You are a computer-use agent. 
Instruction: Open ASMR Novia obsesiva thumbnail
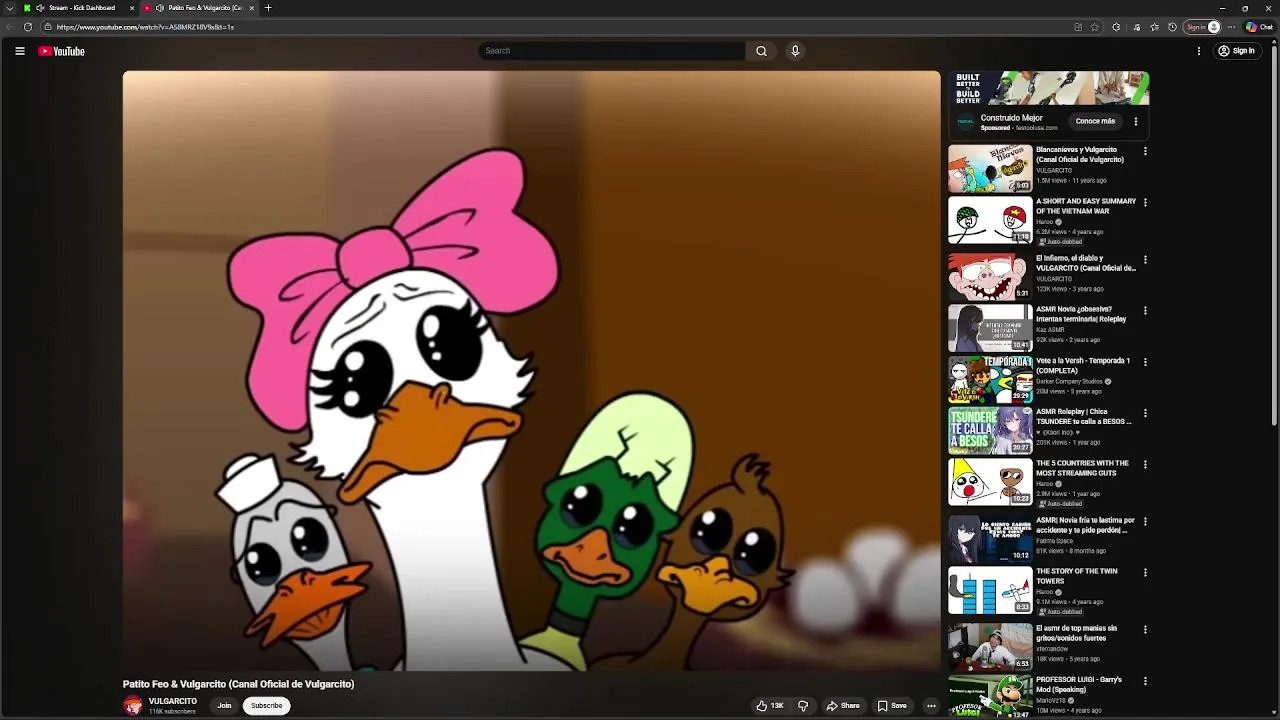tap(990, 328)
